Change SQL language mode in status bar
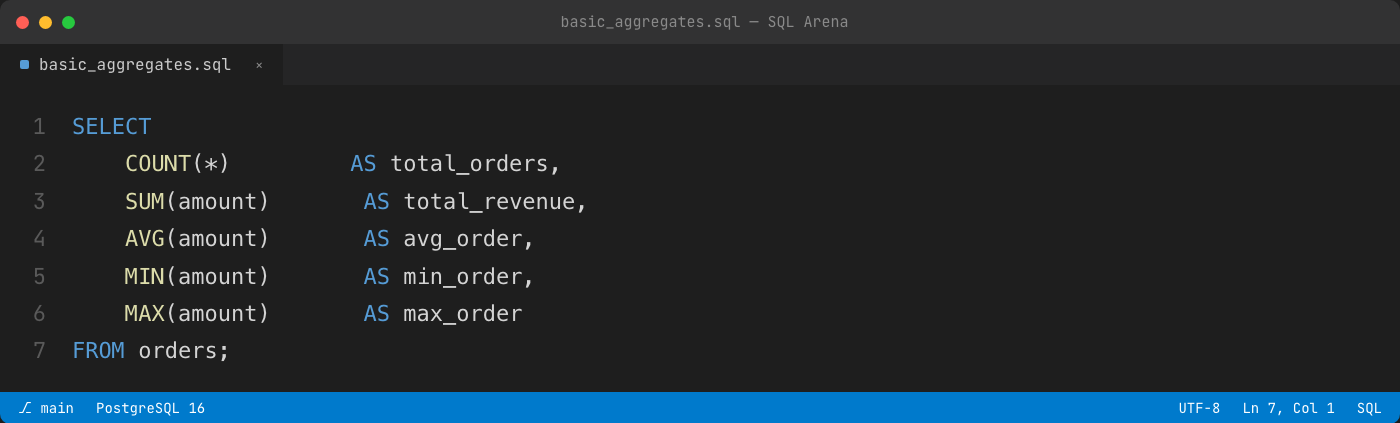 coord(1369,408)
